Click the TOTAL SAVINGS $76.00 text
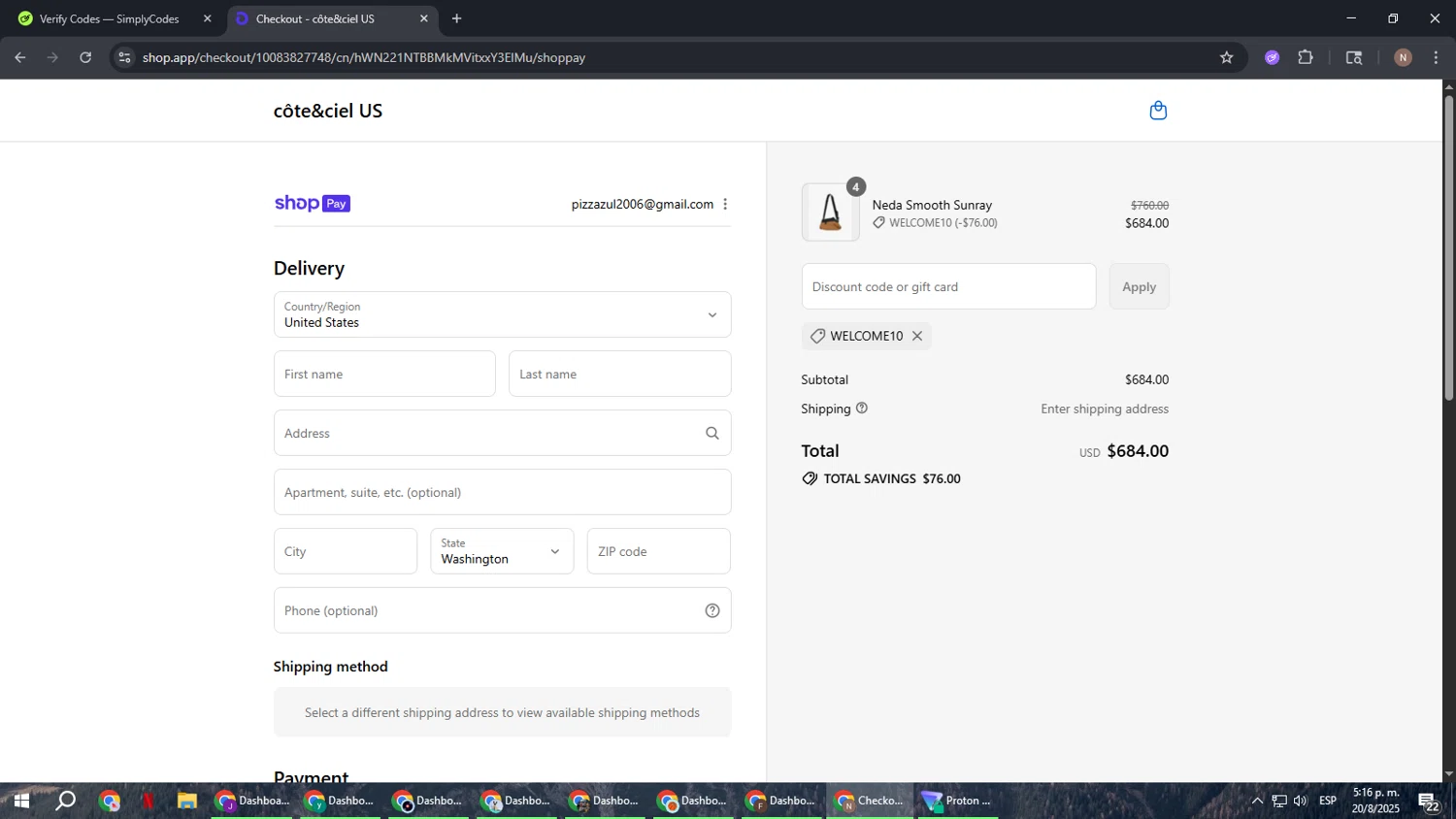The height and width of the screenshot is (819, 1456). click(x=892, y=478)
